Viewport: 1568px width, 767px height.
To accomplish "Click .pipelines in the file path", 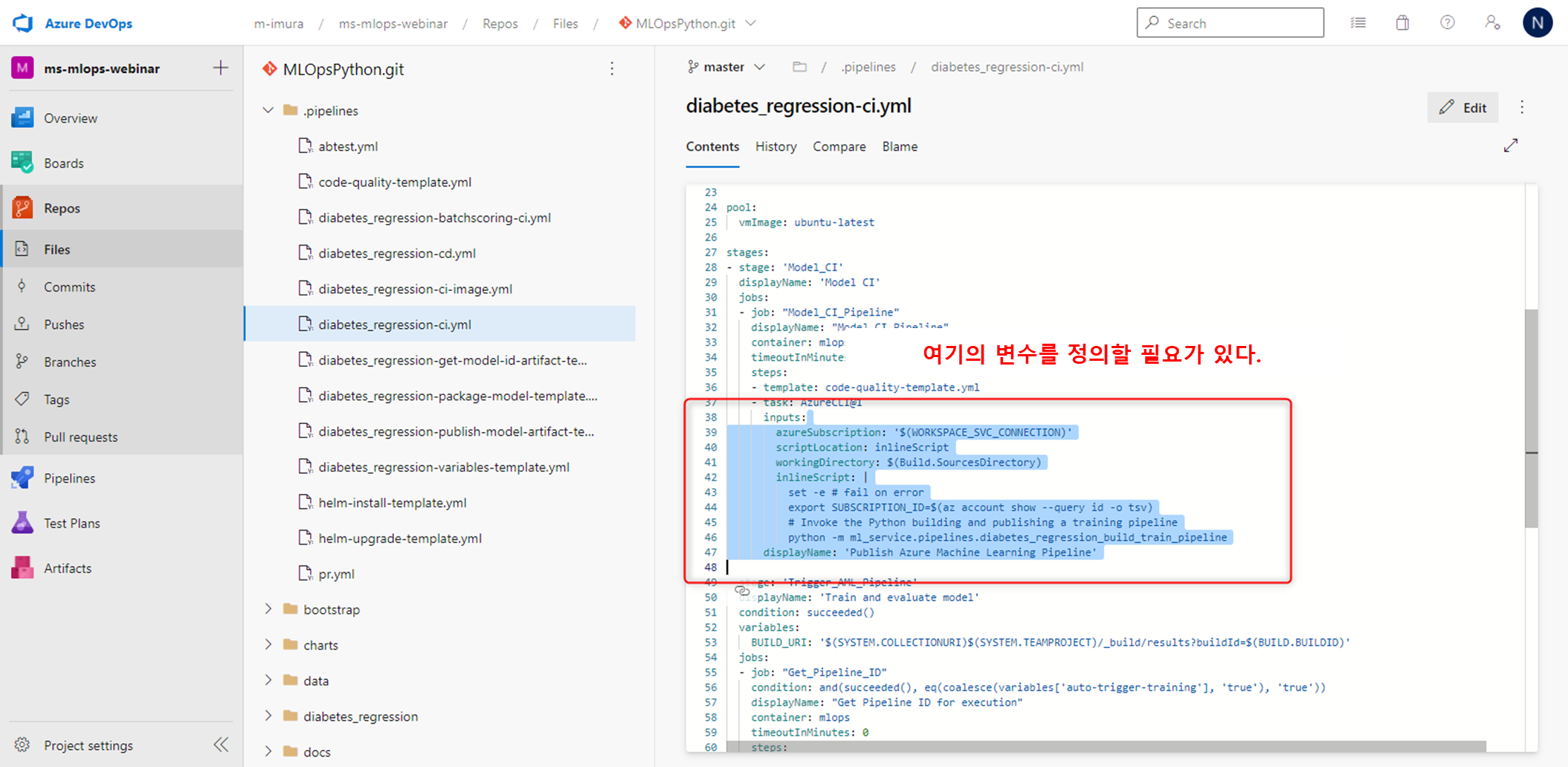I will (x=868, y=67).
